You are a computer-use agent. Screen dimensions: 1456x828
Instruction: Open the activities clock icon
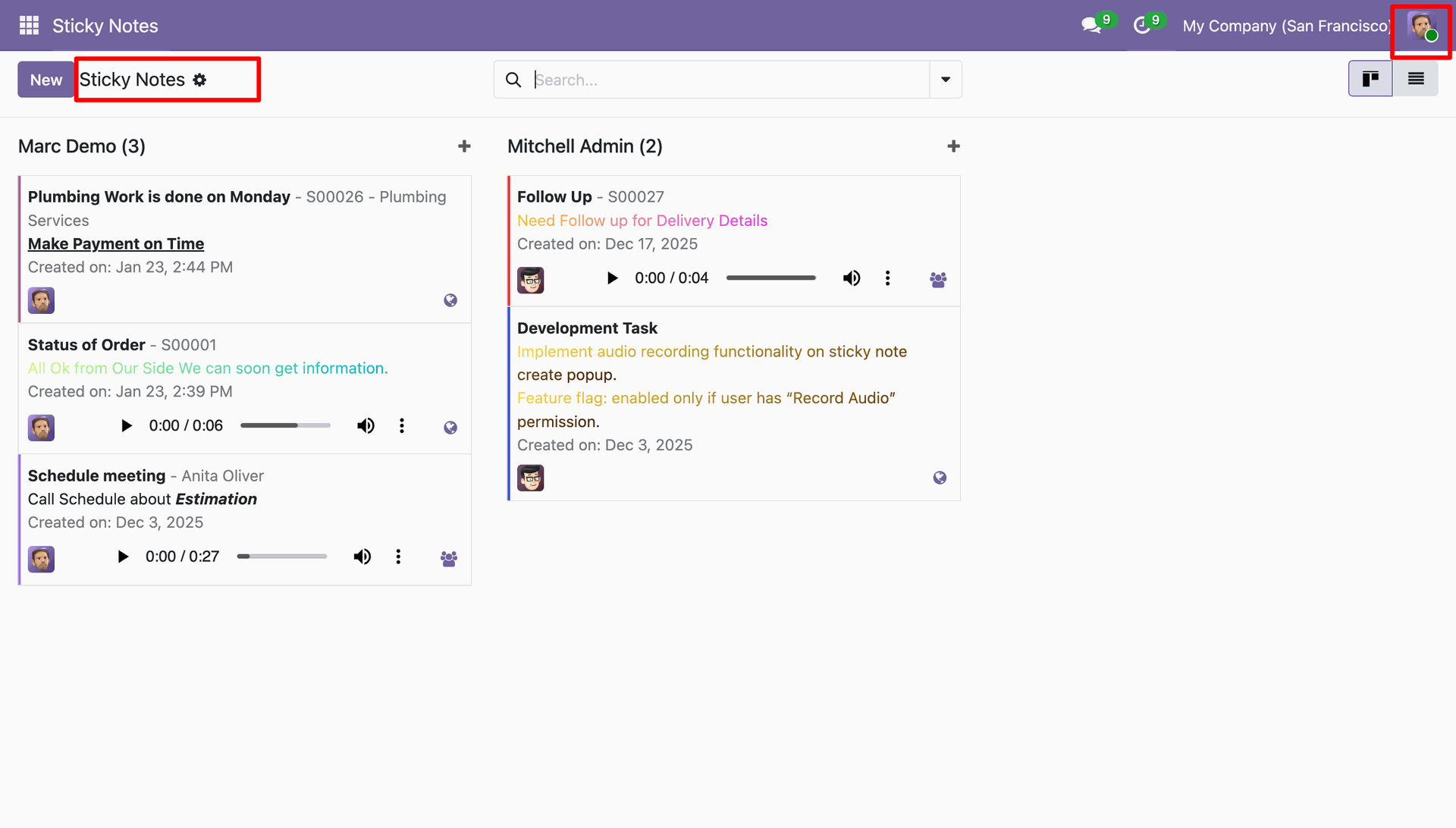pyautogui.click(x=1142, y=26)
